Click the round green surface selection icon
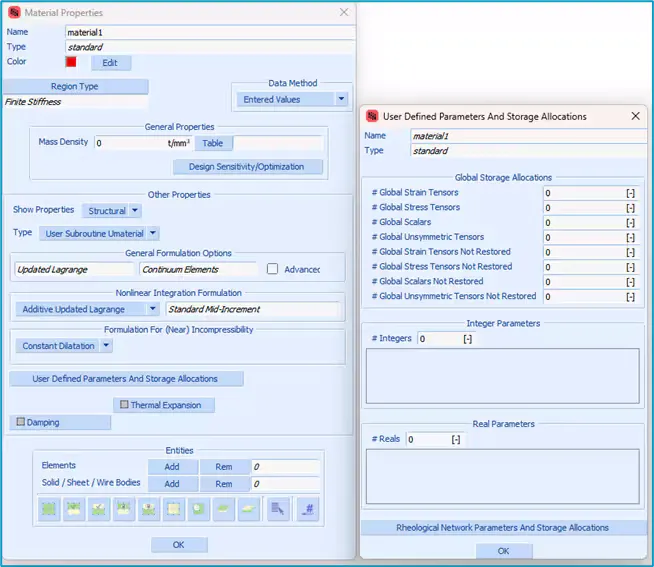 (199, 509)
